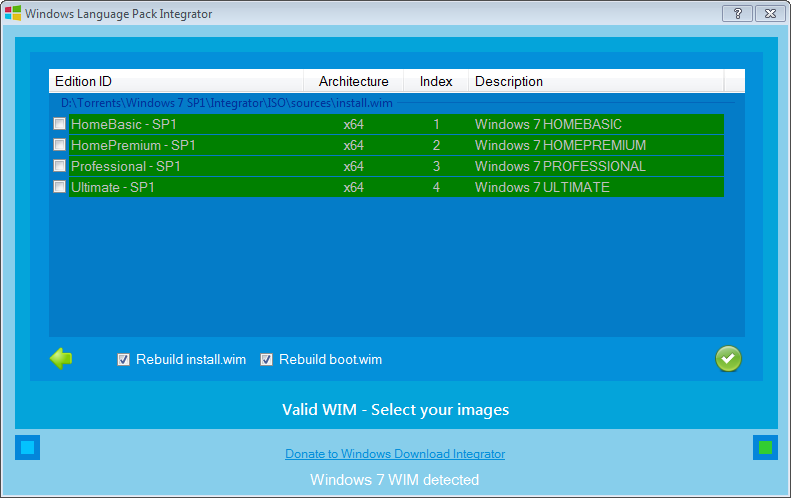
Task: Check the HomePremium - SP1 checkbox
Action: (x=60, y=145)
